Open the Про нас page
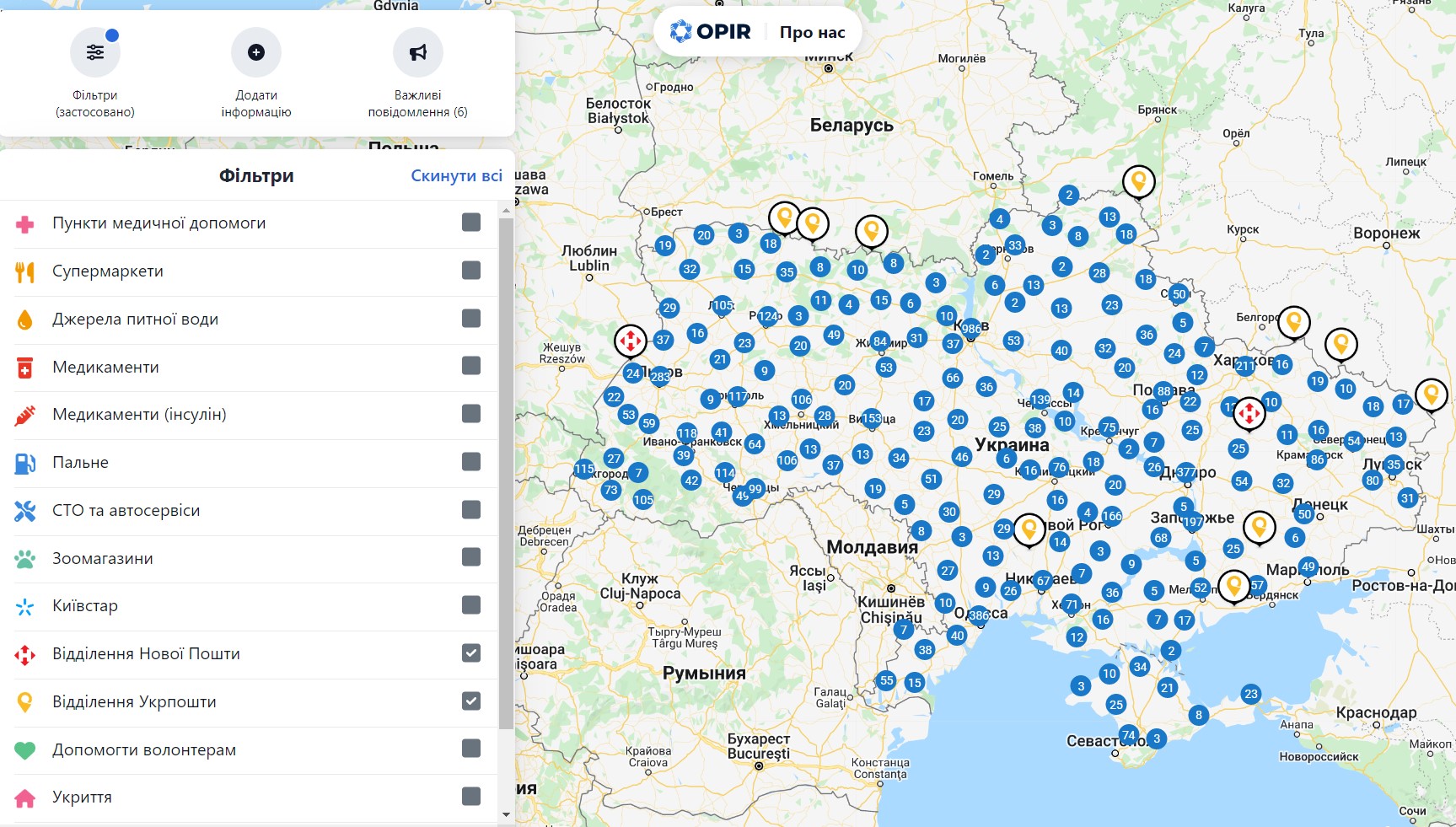Viewport: 1456px width, 827px height. 810,32
